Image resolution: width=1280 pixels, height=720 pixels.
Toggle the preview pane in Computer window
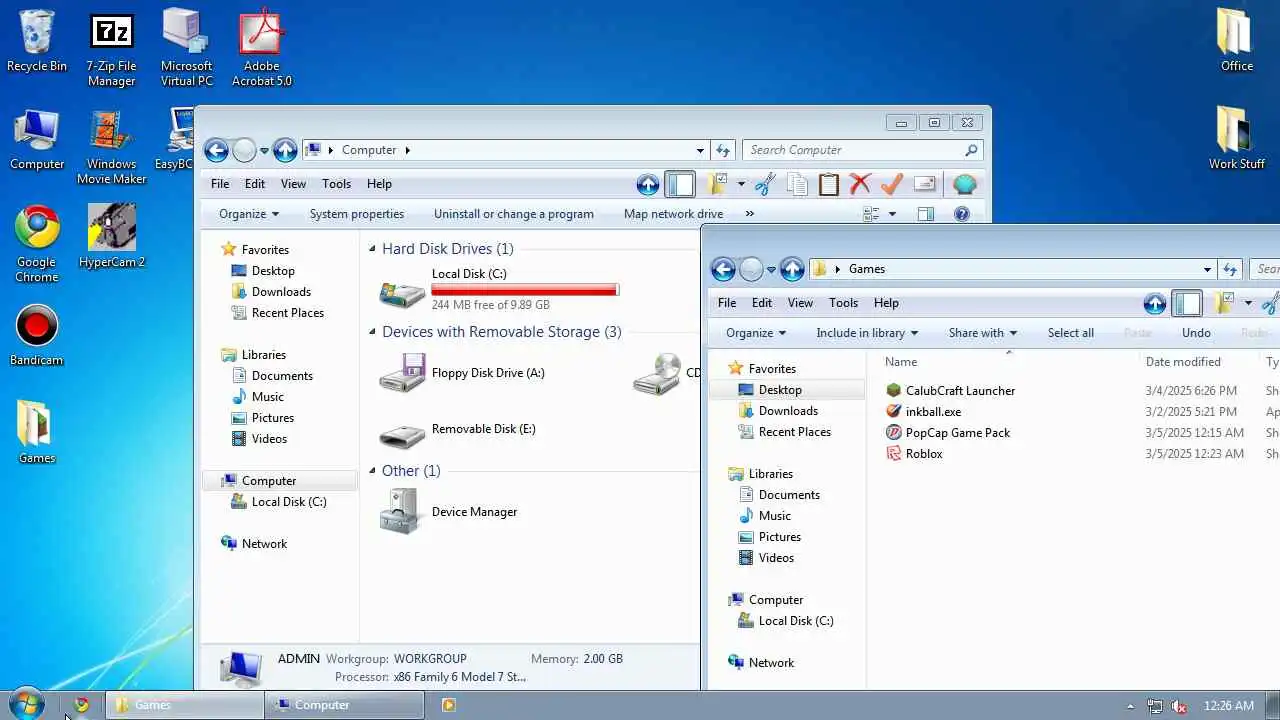pyautogui.click(x=926, y=214)
